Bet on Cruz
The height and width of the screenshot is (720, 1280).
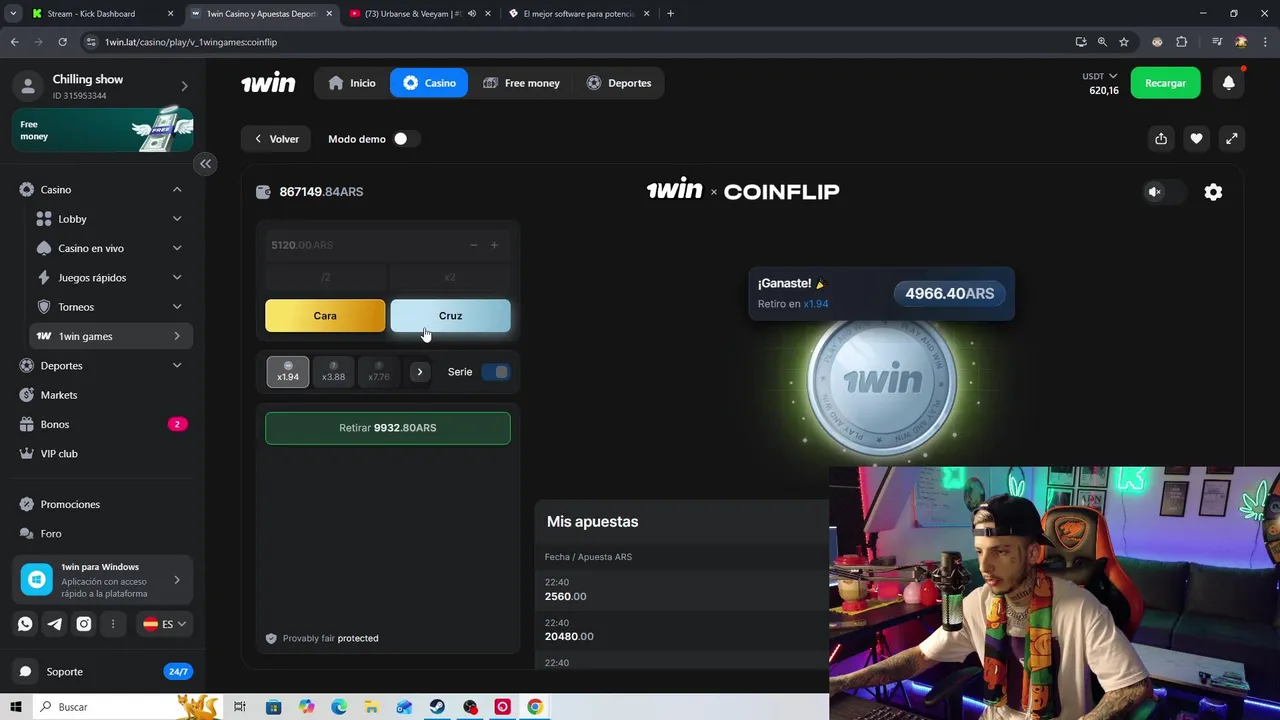(x=450, y=316)
